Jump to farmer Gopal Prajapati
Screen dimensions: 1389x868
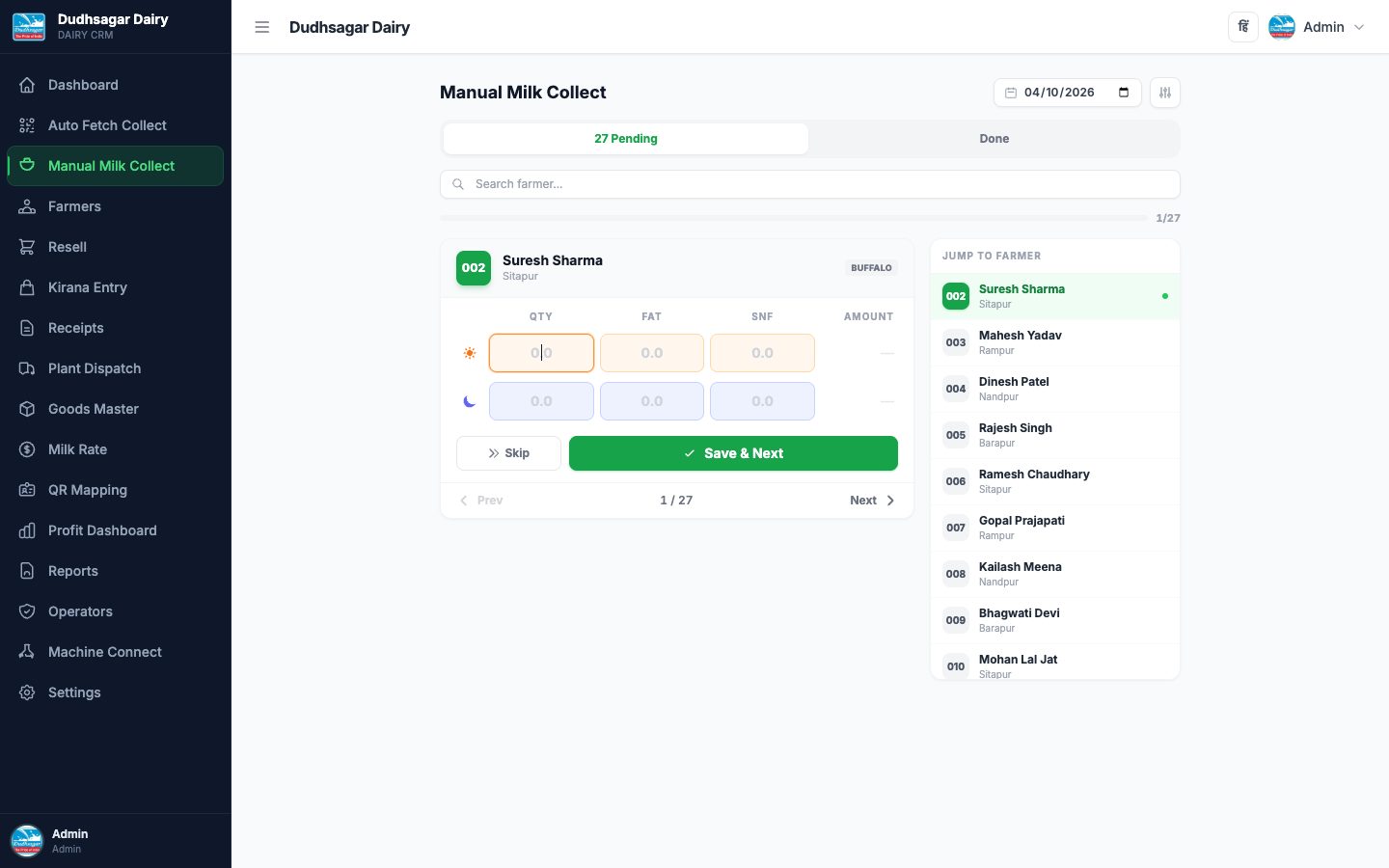click(1055, 528)
